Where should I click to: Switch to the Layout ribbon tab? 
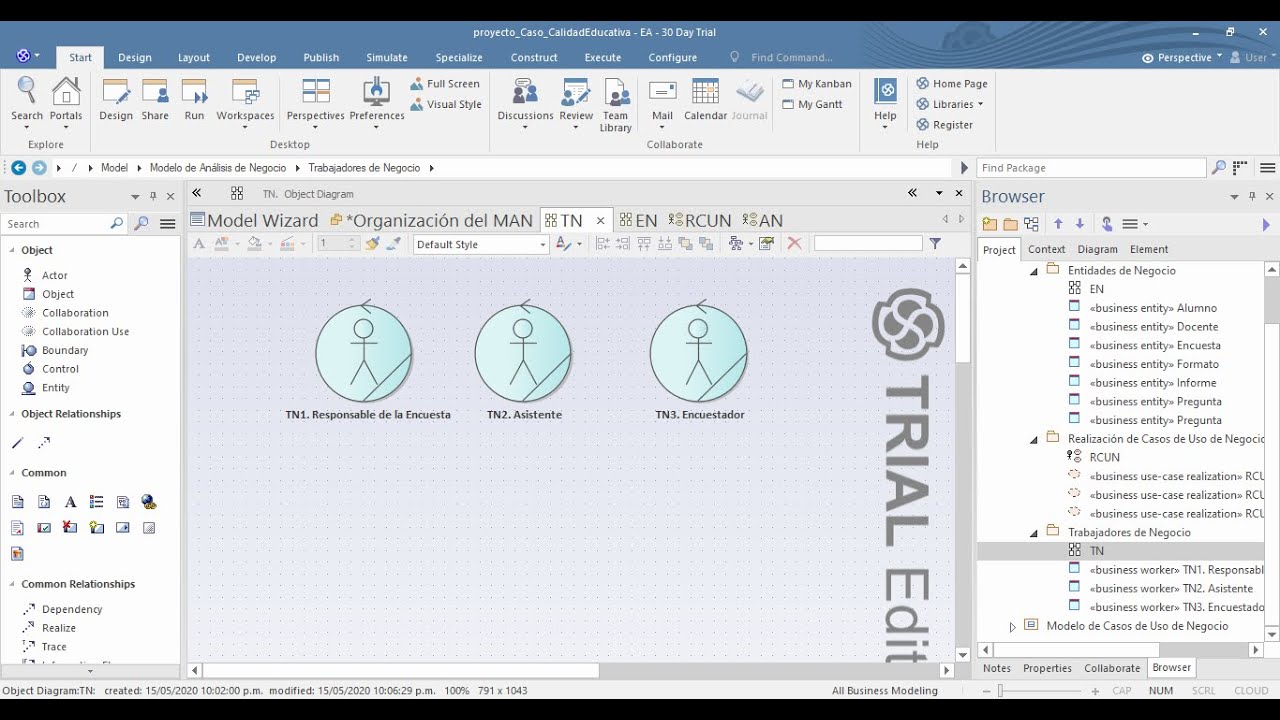click(194, 57)
